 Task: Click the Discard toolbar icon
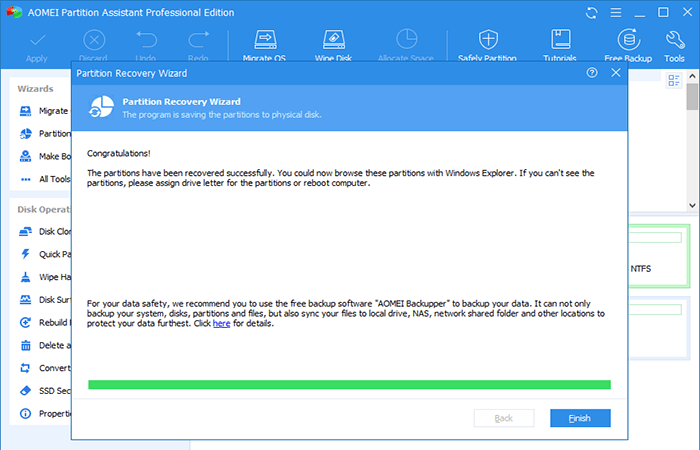pos(94,40)
